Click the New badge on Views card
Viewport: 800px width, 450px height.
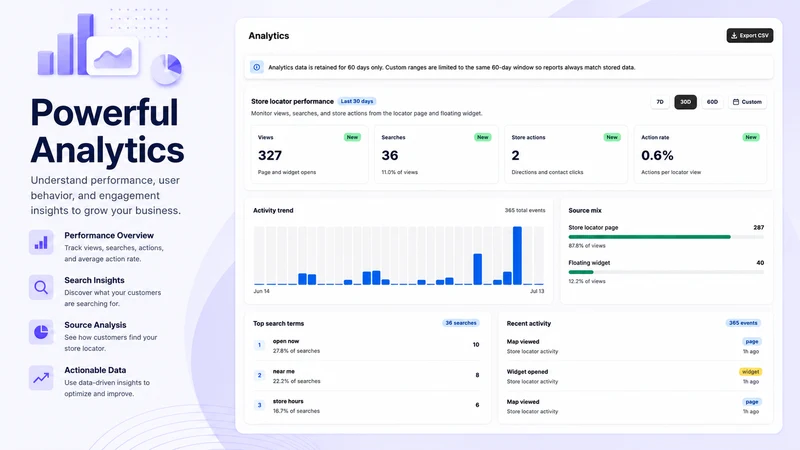[352, 137]
